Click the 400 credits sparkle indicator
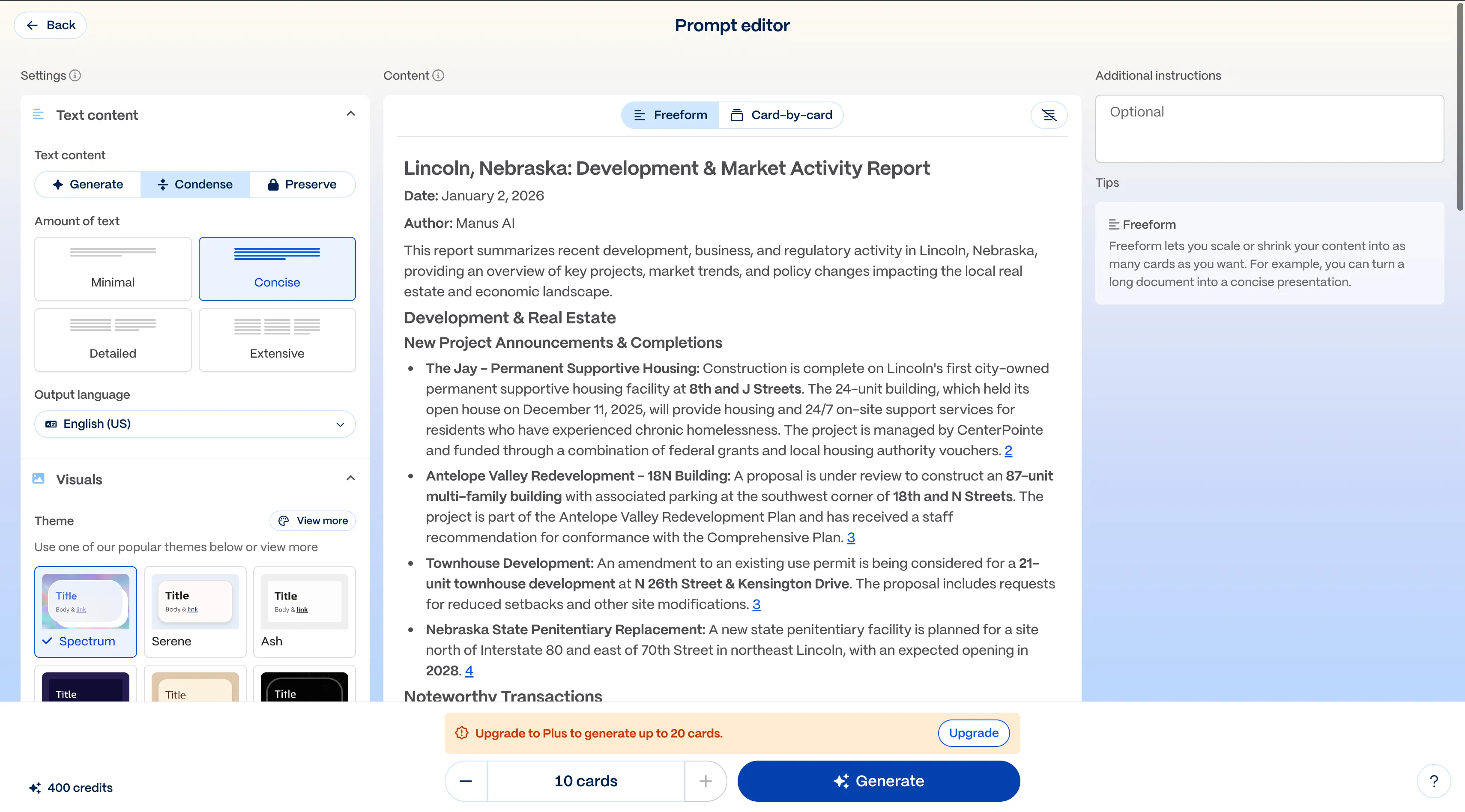 [x=71, y=788]
